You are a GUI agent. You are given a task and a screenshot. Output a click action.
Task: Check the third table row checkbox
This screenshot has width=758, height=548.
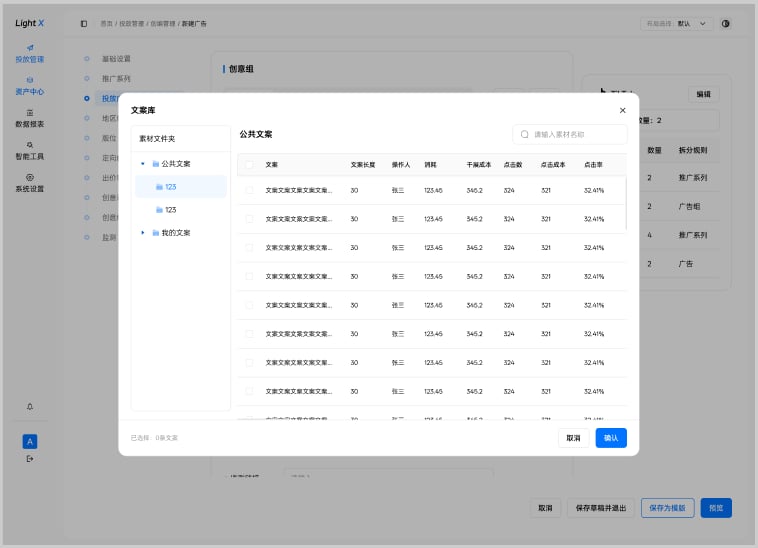click(x=249, y=247)
